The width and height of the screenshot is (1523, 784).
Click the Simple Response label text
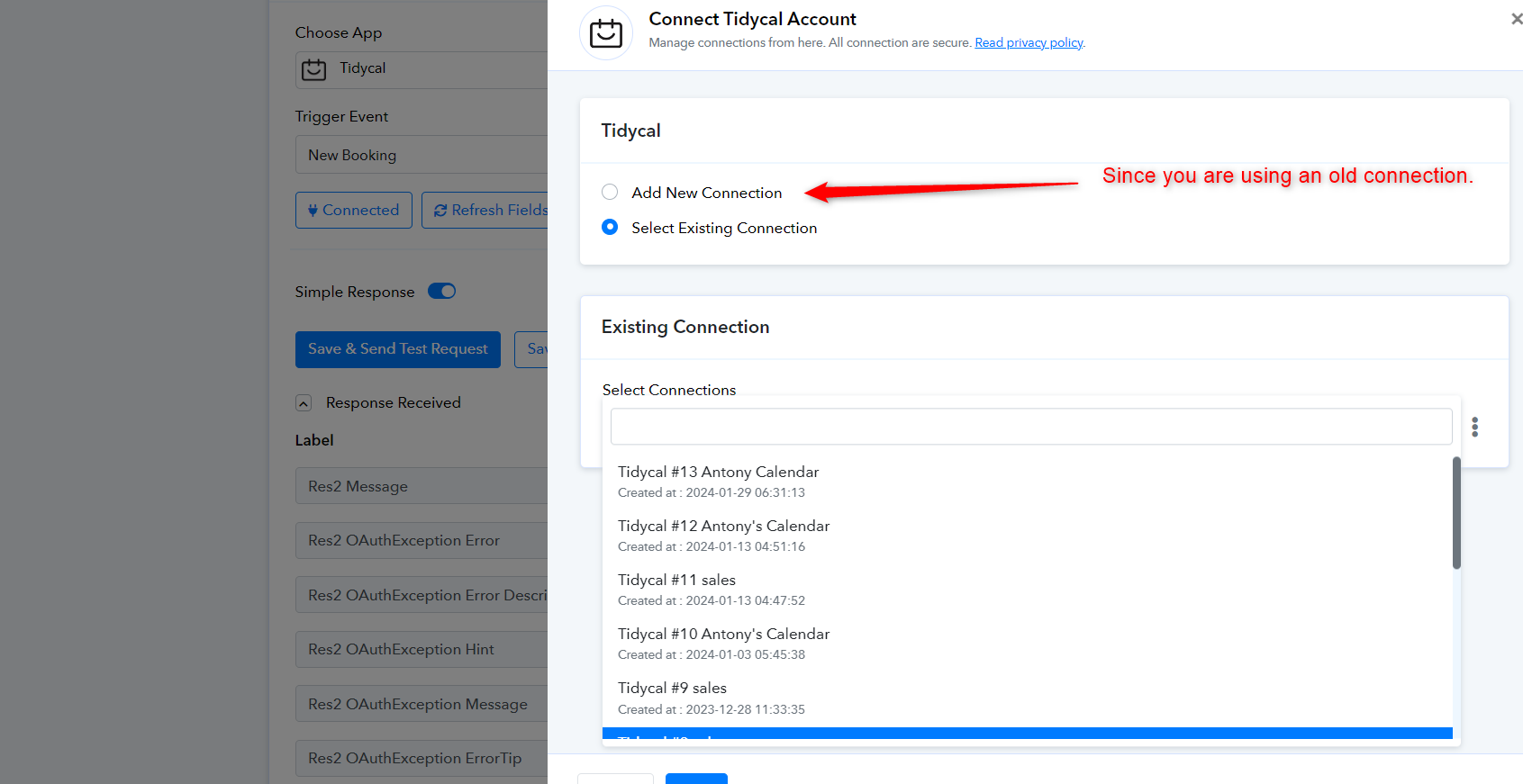[x=355, y=292]
